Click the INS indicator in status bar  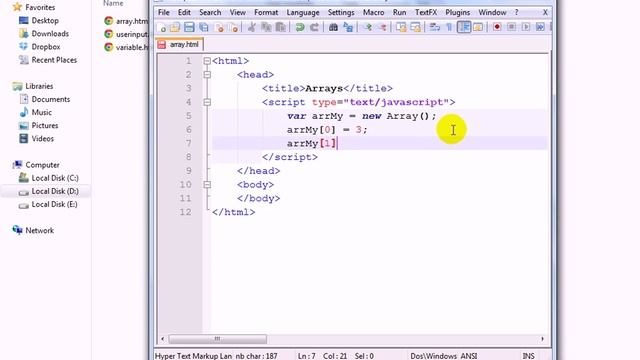(x=528, y=356)
